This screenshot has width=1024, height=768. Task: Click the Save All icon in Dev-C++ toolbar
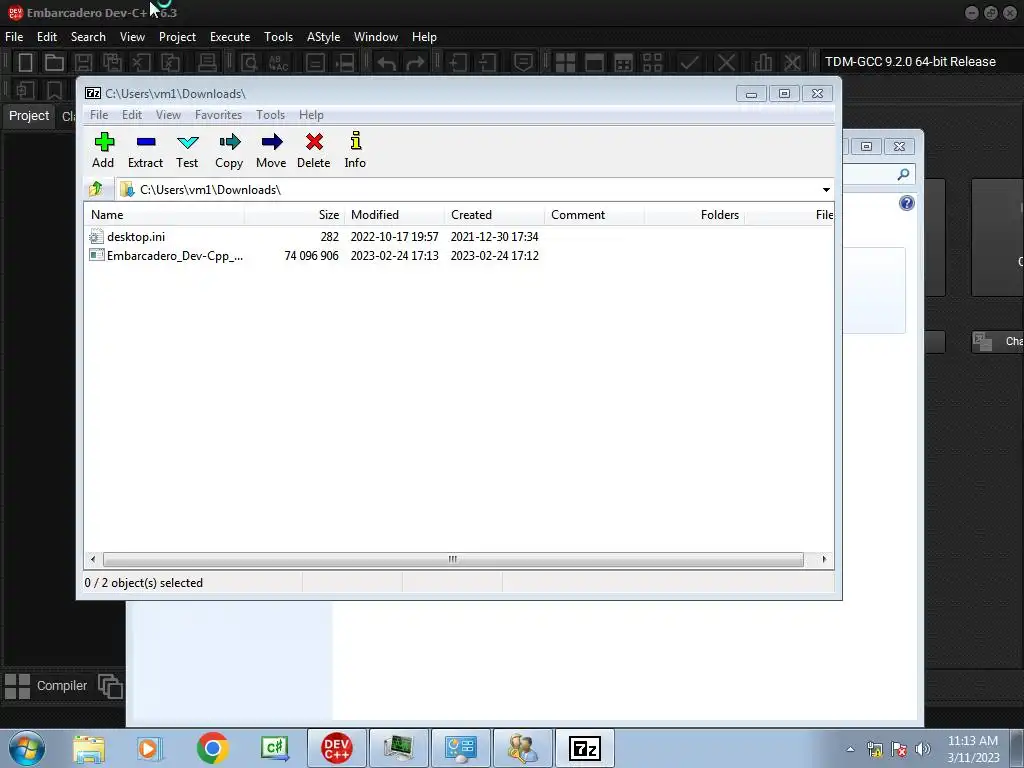[112, 63]
